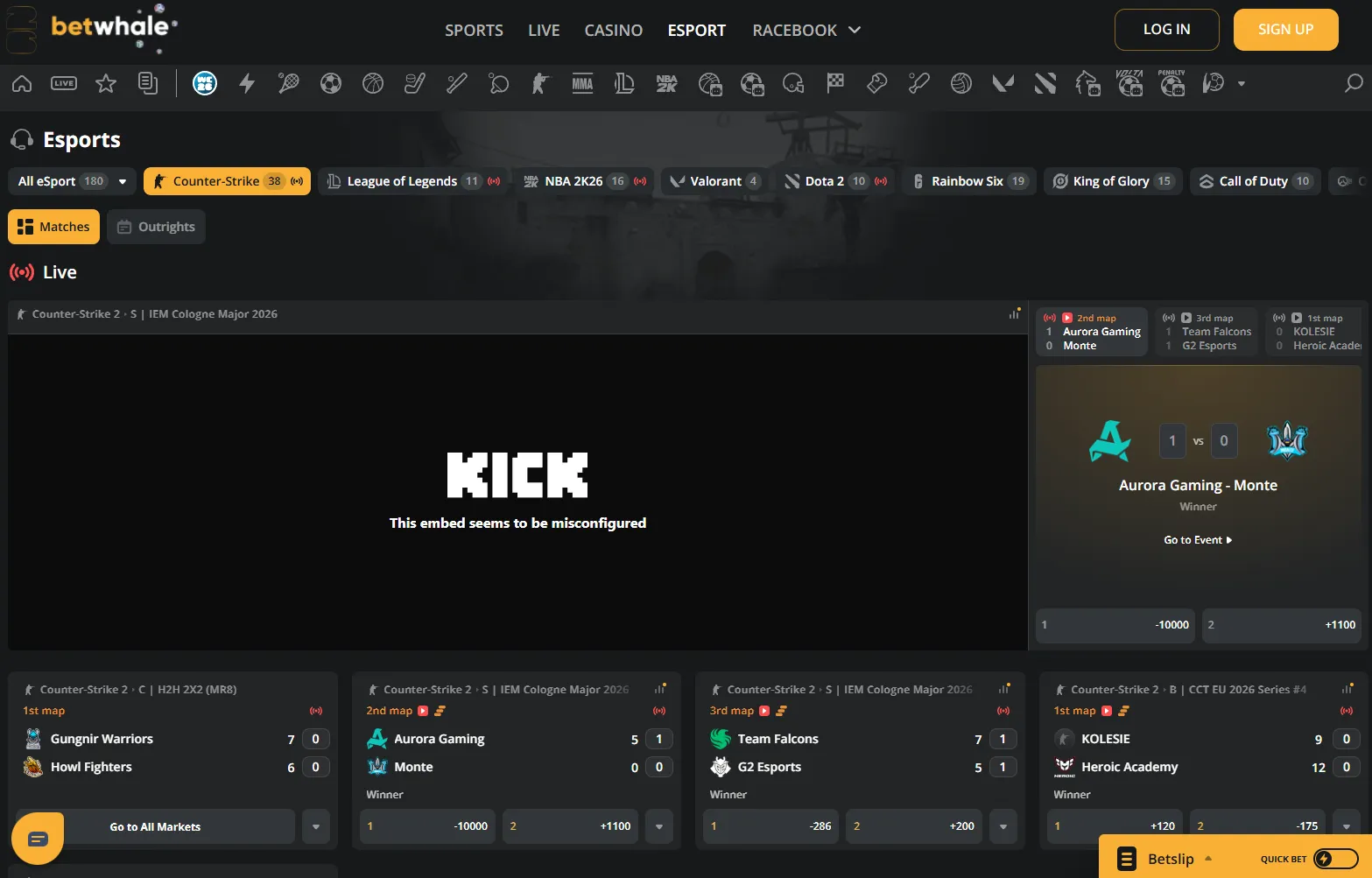Switch to the Matches tab

(53, 227)
